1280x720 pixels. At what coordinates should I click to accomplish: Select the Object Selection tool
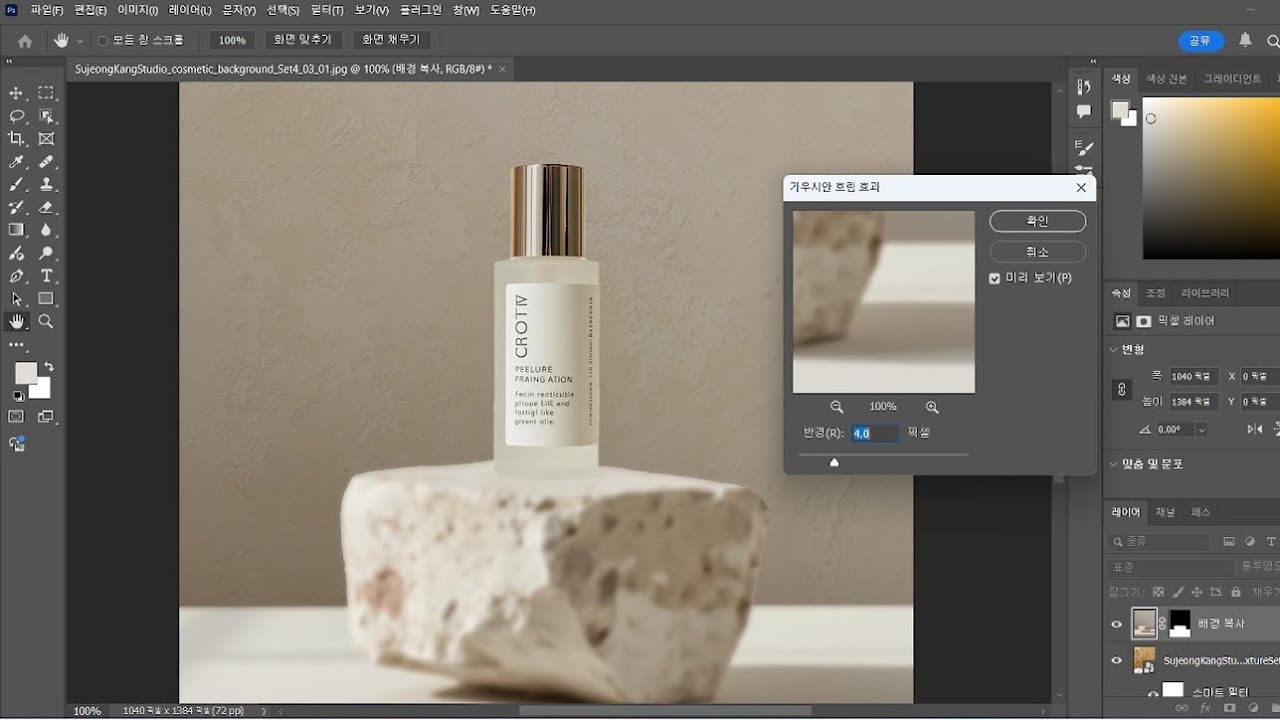pyautogui.click(x=46, y=116)
